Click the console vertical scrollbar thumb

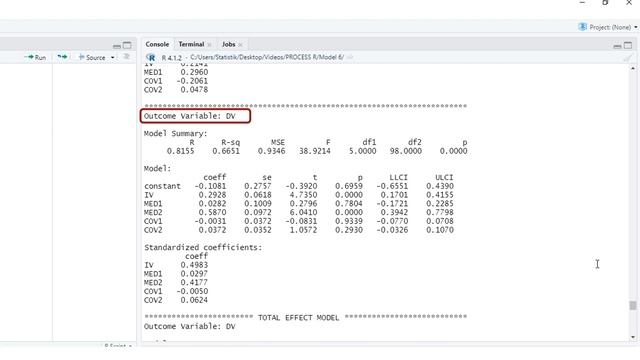(x=633, y=305)
